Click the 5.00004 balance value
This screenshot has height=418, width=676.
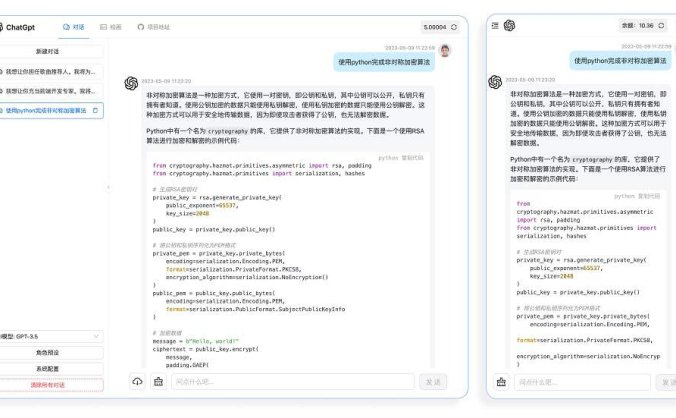point(435,27)
